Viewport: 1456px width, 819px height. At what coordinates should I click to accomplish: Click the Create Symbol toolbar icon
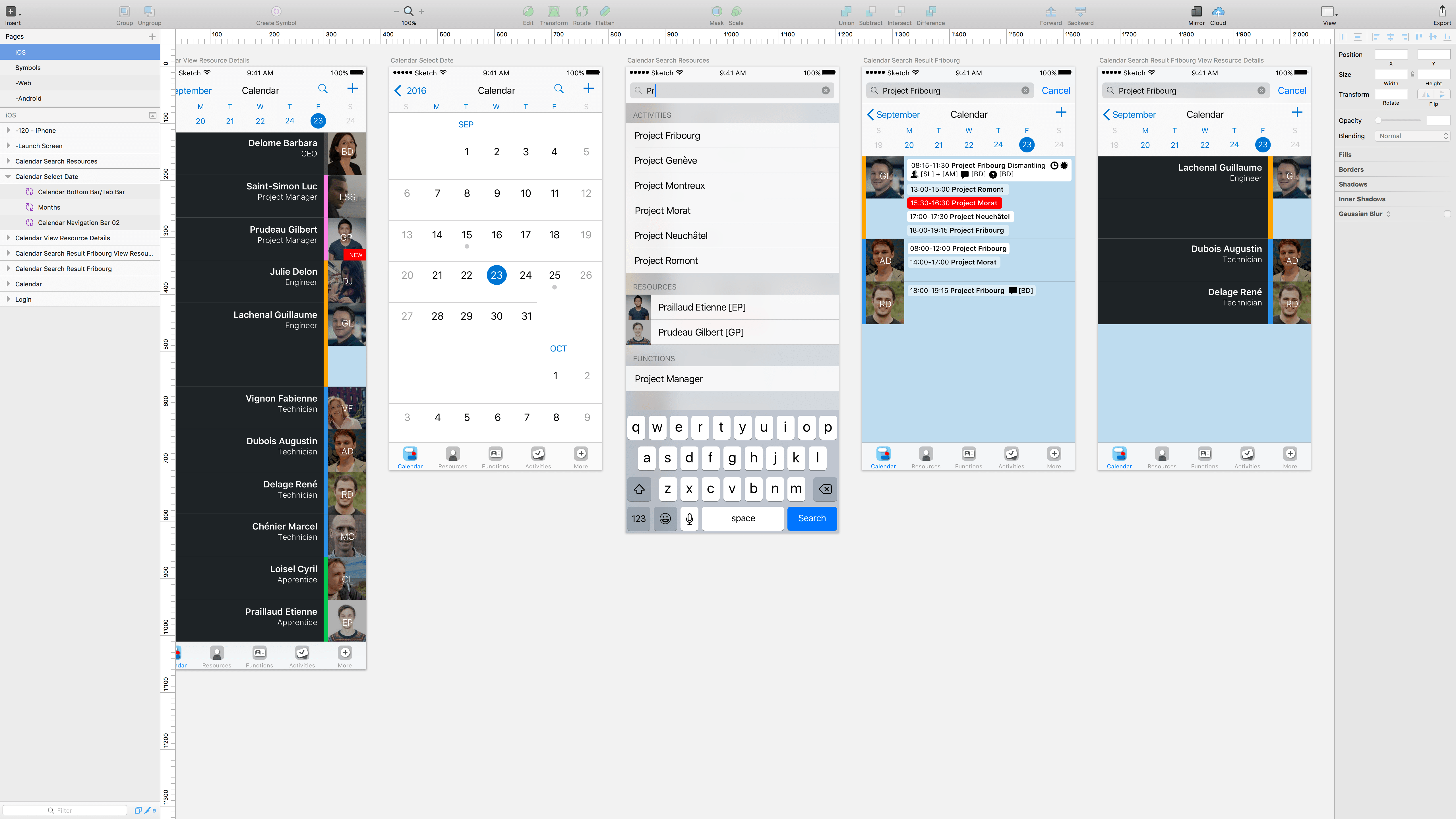click(x=276, y=11)
